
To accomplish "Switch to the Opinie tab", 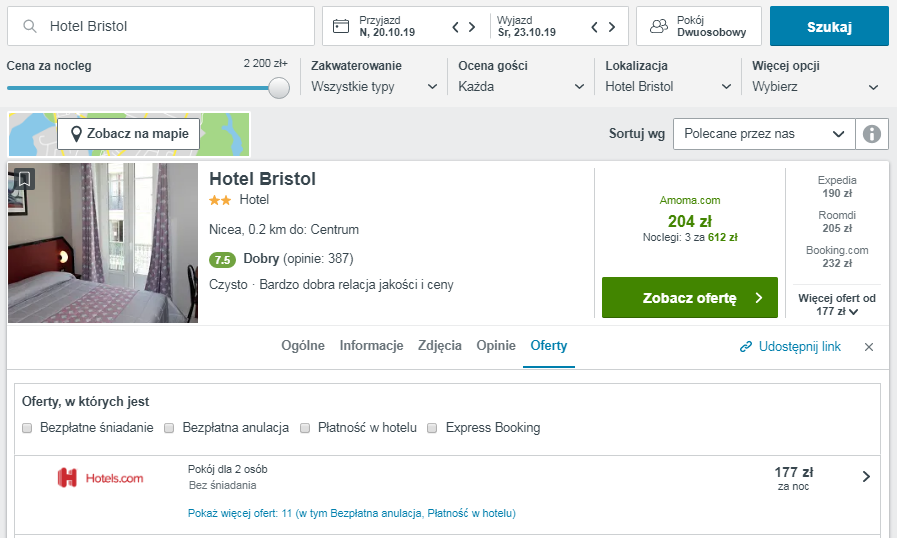I will tap(496, 346).
